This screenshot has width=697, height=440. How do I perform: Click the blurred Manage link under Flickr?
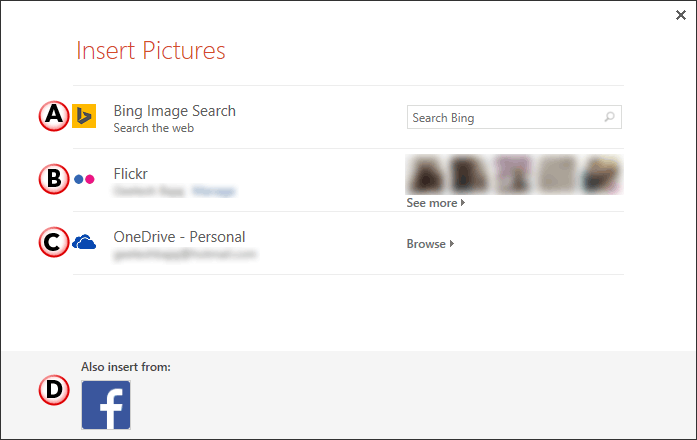[x=214, y=192]
